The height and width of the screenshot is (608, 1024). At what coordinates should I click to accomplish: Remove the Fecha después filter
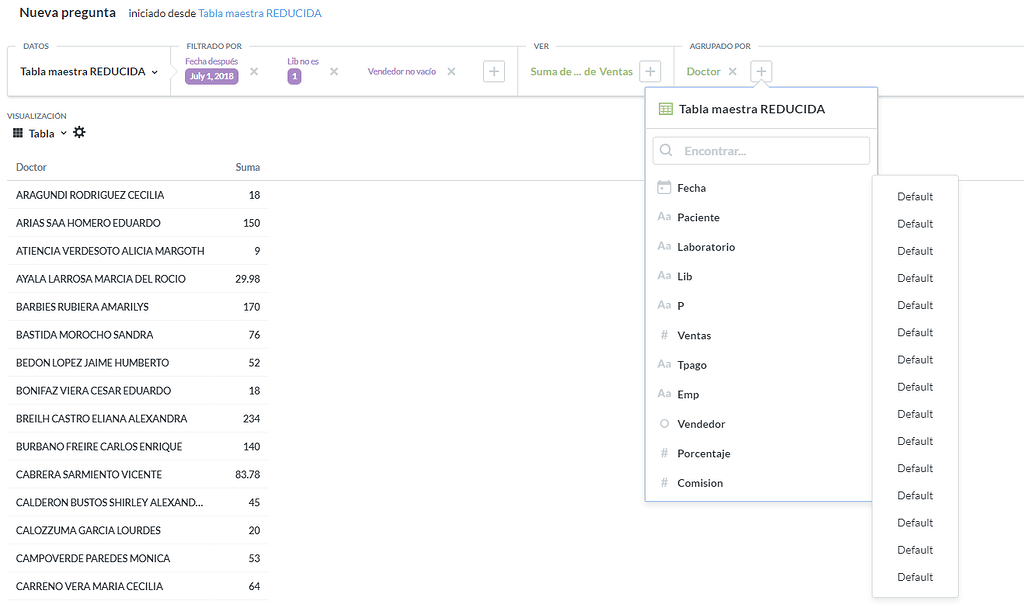click(254, 72)
